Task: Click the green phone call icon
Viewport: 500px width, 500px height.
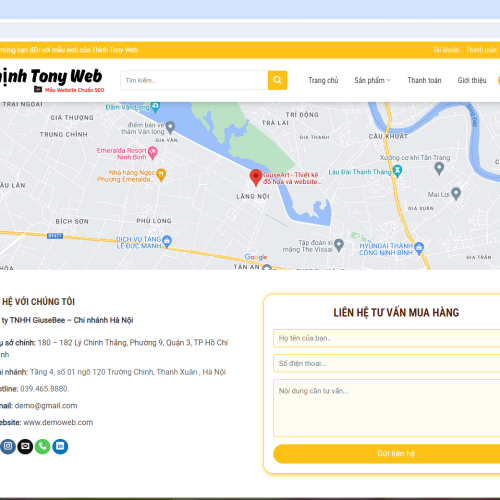Action: coord(43,446)
